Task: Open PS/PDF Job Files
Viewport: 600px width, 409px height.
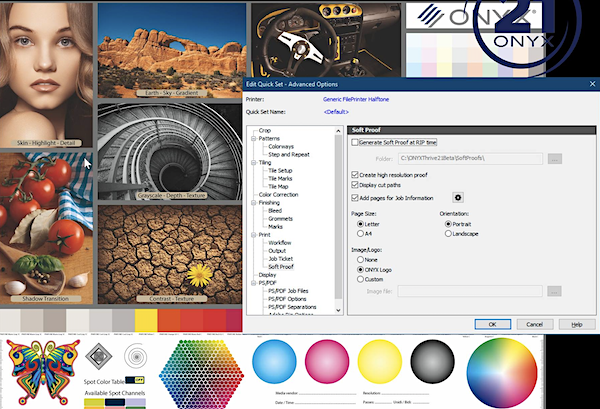Action: click(288, 291)
